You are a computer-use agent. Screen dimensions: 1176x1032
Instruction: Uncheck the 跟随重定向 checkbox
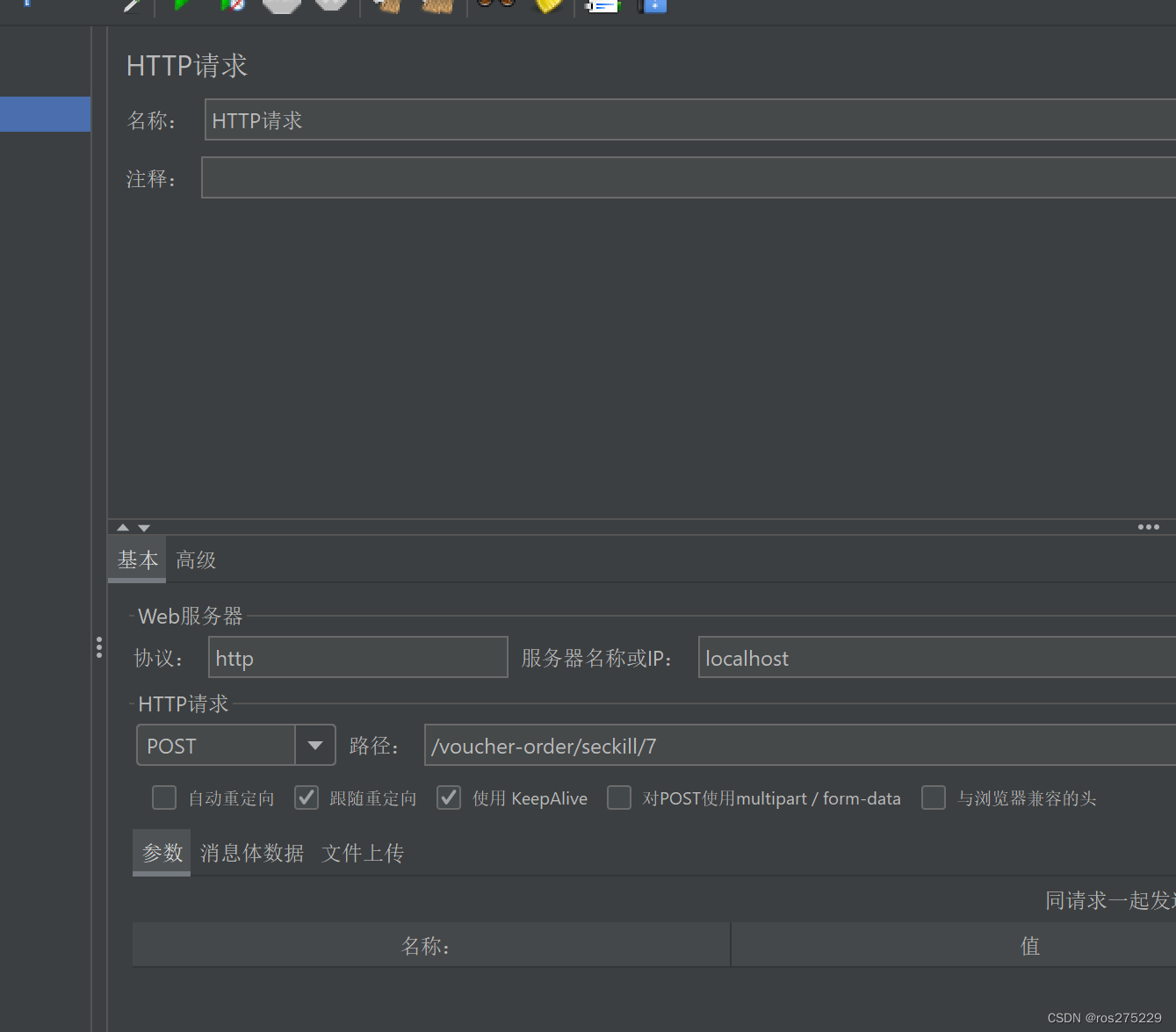(x=307, y=797)
